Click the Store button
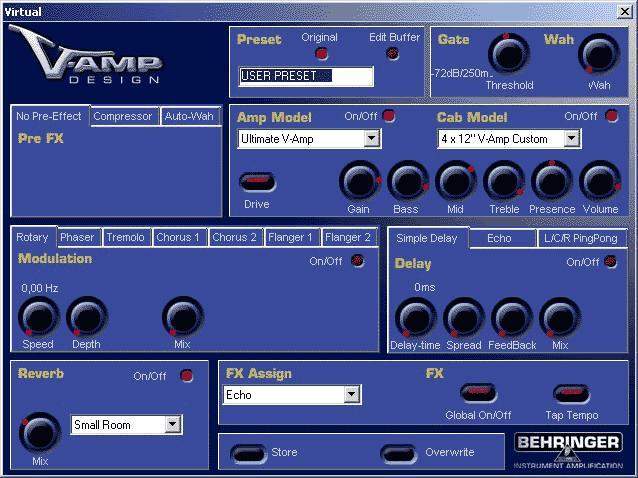The height and width of the screenshot is (478, 638). [x=249, y=453]
